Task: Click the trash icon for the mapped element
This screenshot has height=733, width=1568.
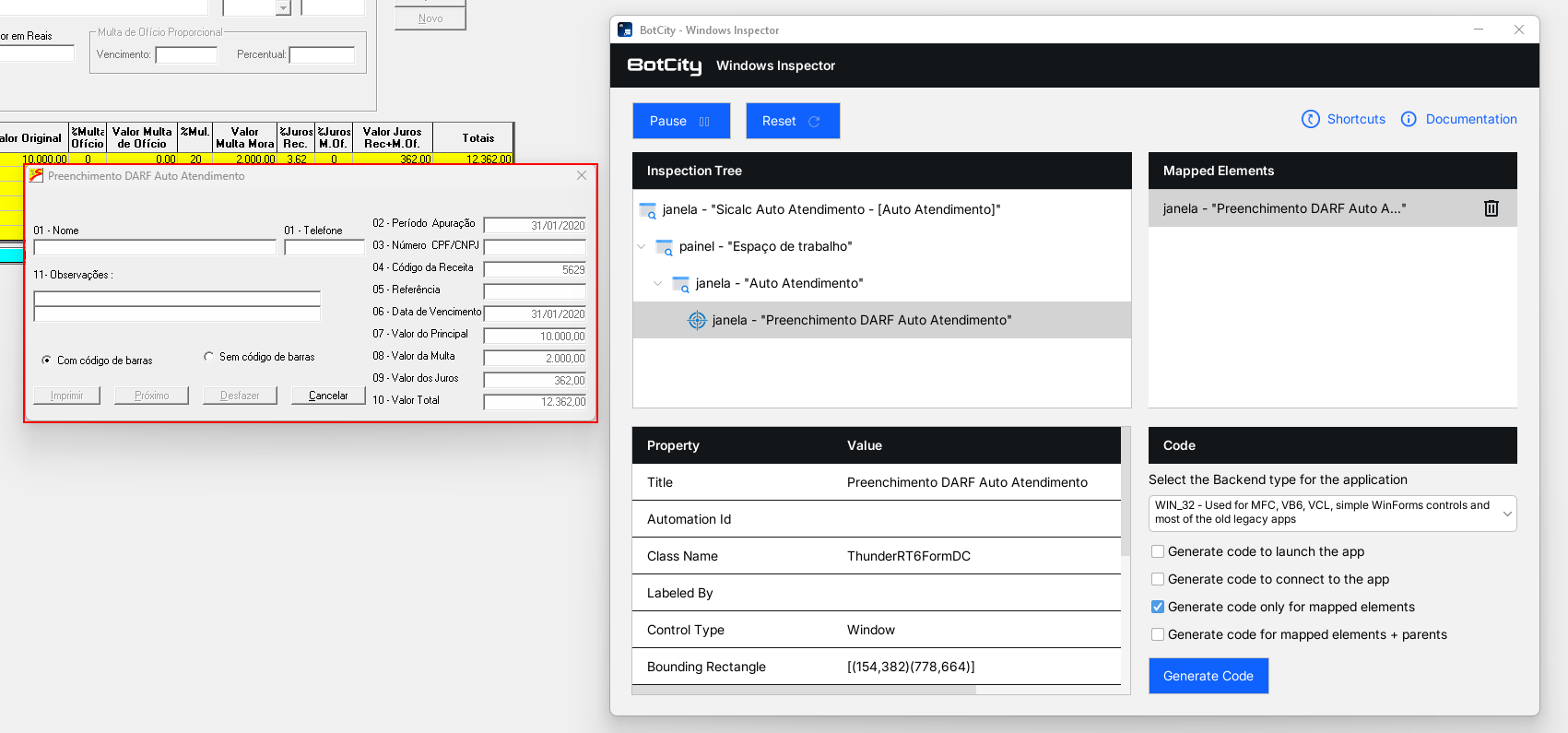Action: pos(1491,208)
